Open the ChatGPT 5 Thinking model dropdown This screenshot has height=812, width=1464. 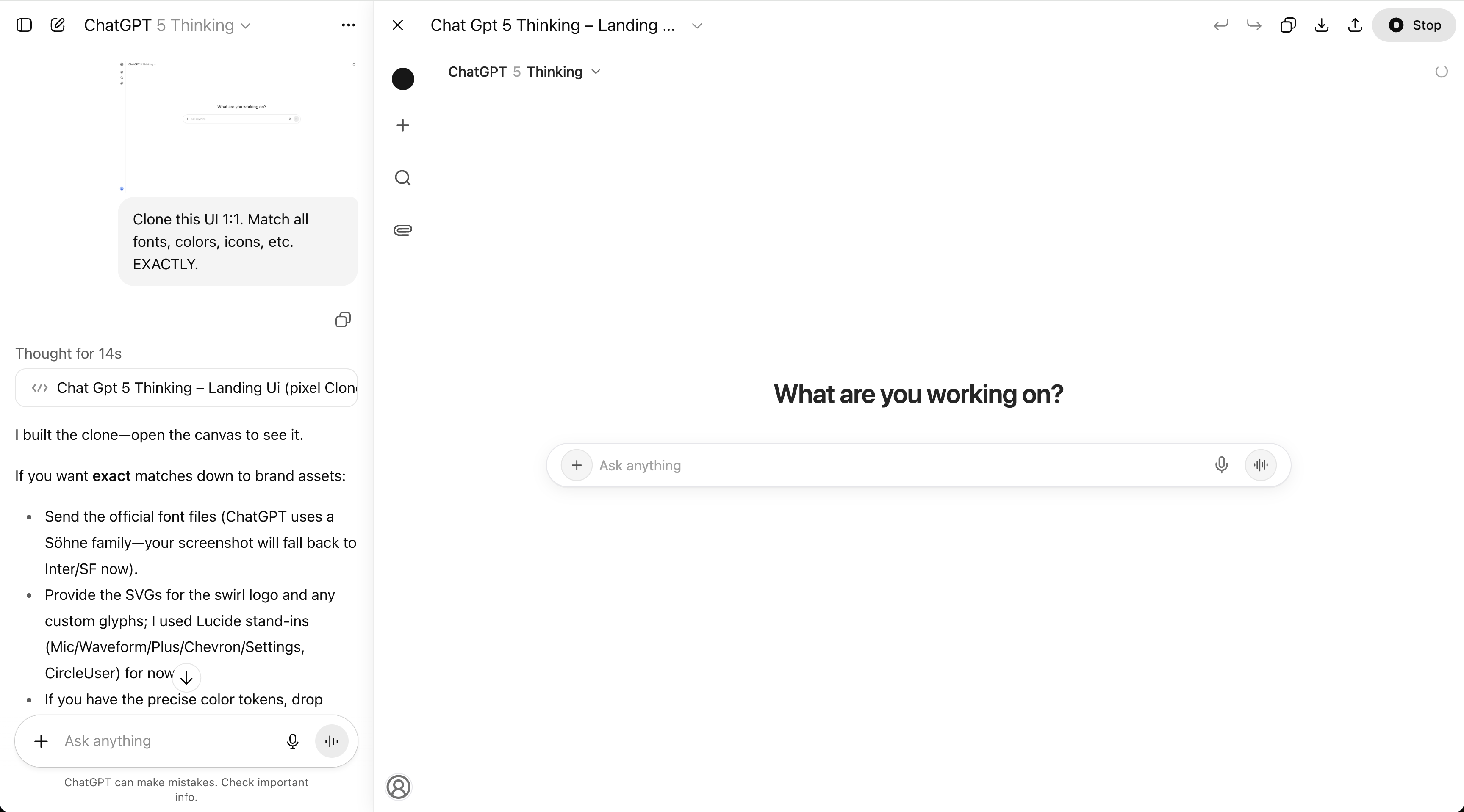(x=167, y=25)
